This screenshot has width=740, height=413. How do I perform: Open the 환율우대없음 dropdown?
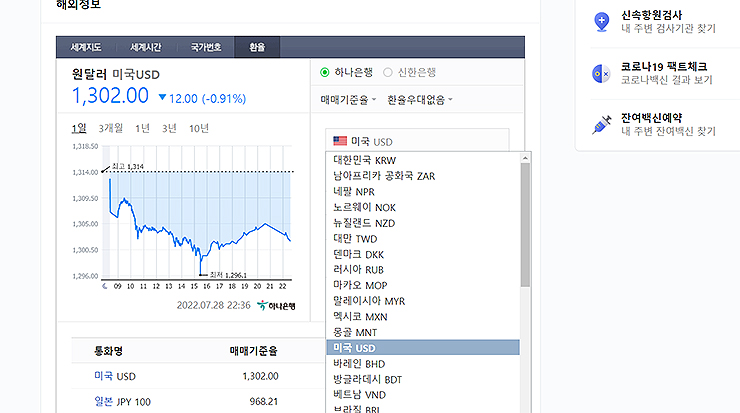click(420, 100)
